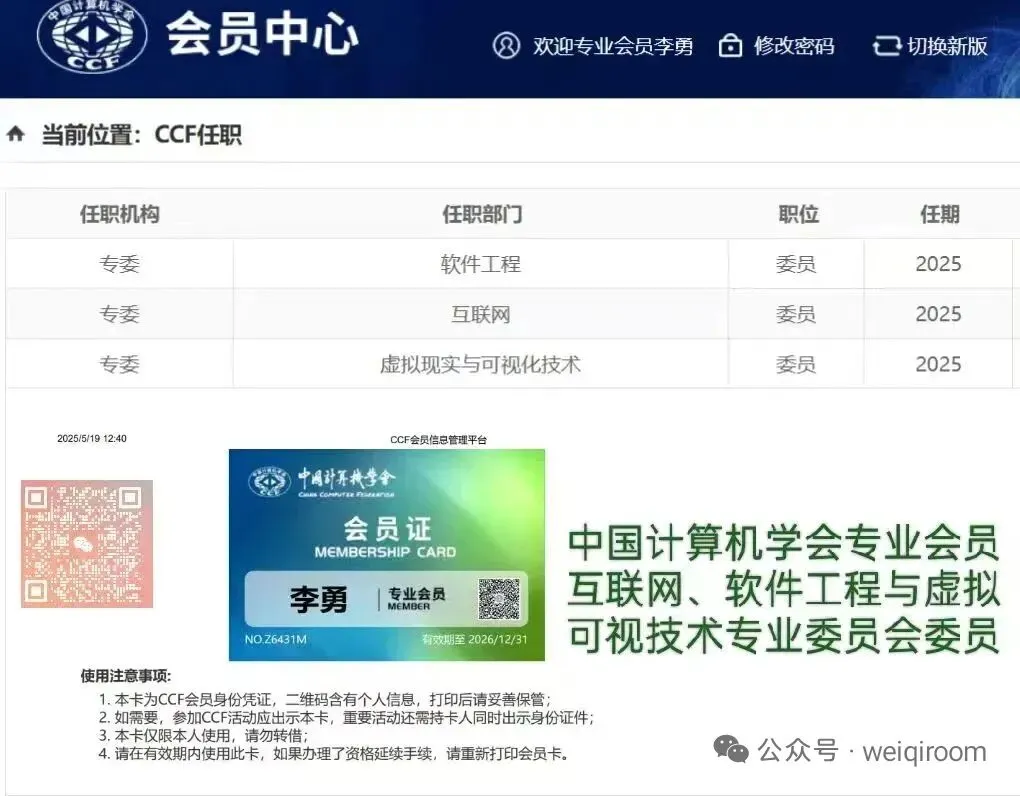The image size is (1020, 796).
Task: Click the 任职机构 column header
Action: point(120,214)
